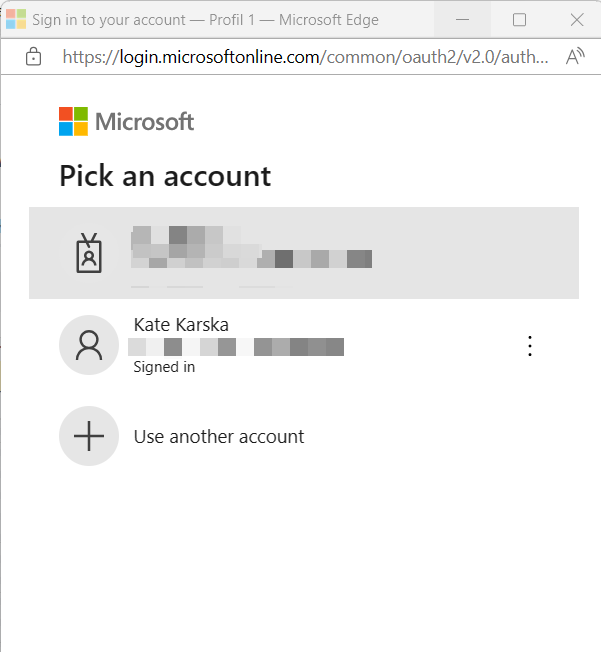Click the plus icon for another account
The image size is (601, 652).
click(x=89, y=436)
